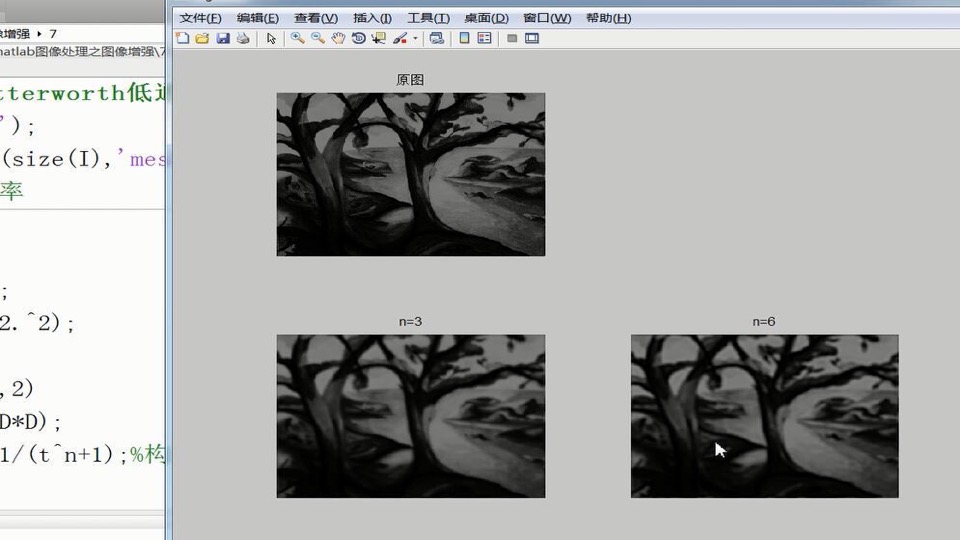
Task: Select the Pan hand tool
Action: pos(338,38)
